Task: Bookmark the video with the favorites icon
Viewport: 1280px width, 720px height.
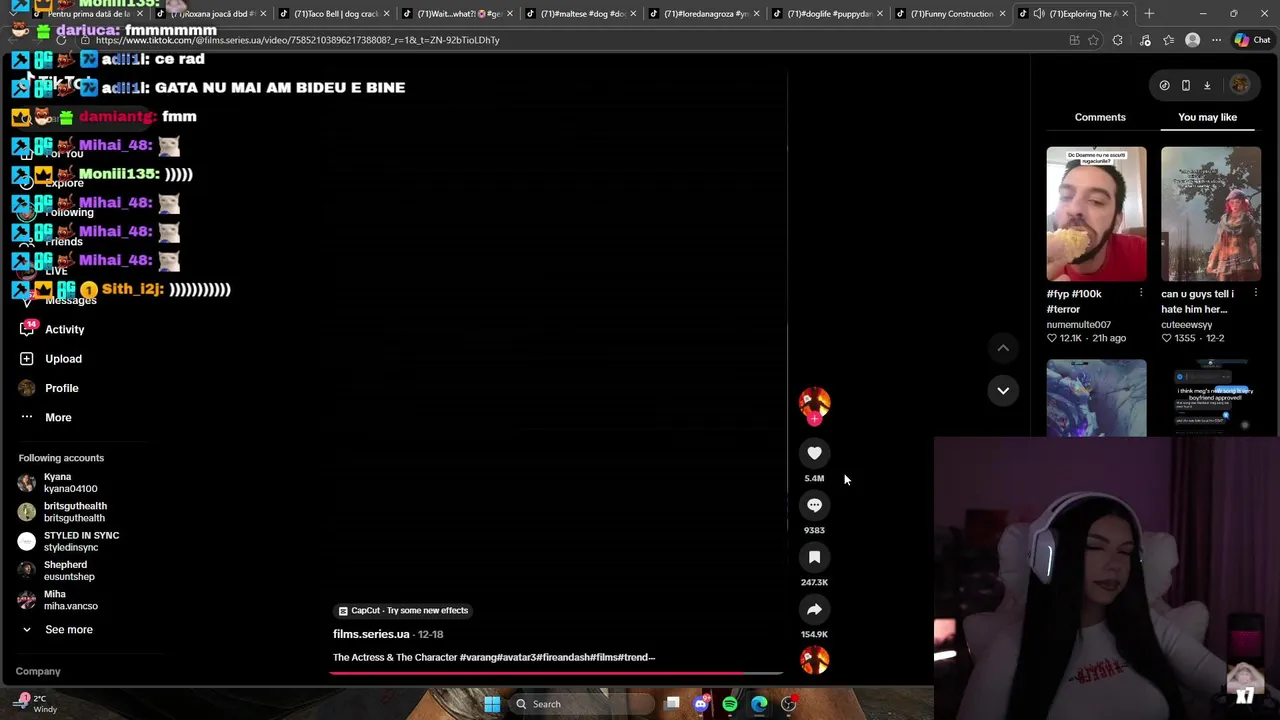Action: (814, 557)
